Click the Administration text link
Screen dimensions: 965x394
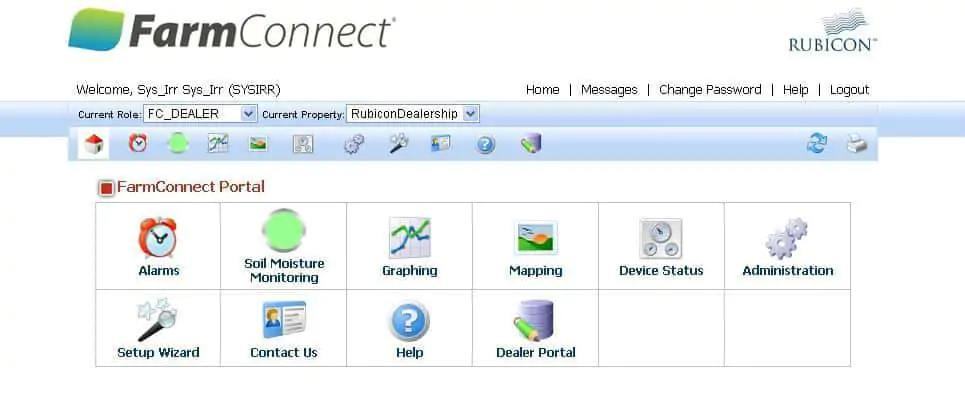click(788, 270)
